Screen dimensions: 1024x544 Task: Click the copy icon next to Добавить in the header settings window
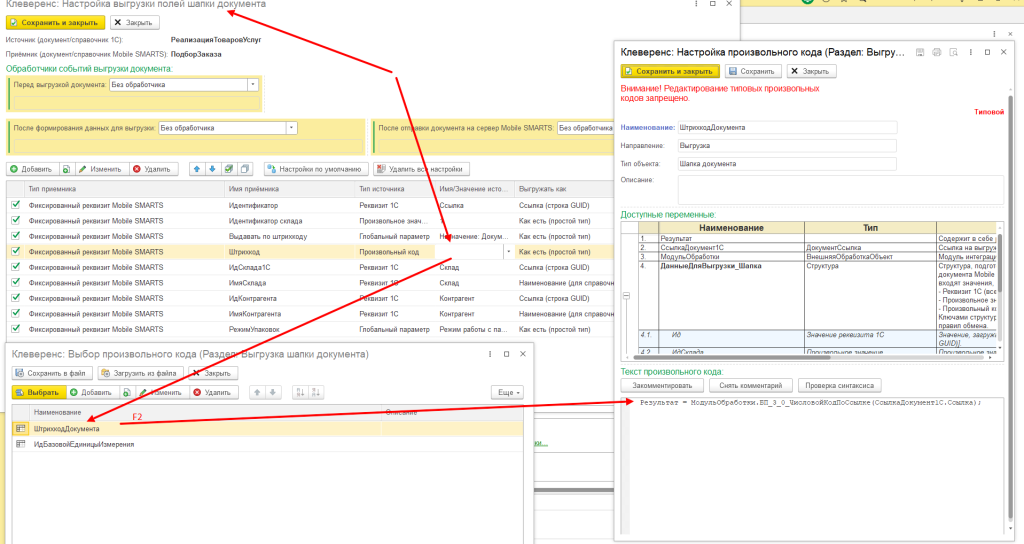(x=66, y=169)
